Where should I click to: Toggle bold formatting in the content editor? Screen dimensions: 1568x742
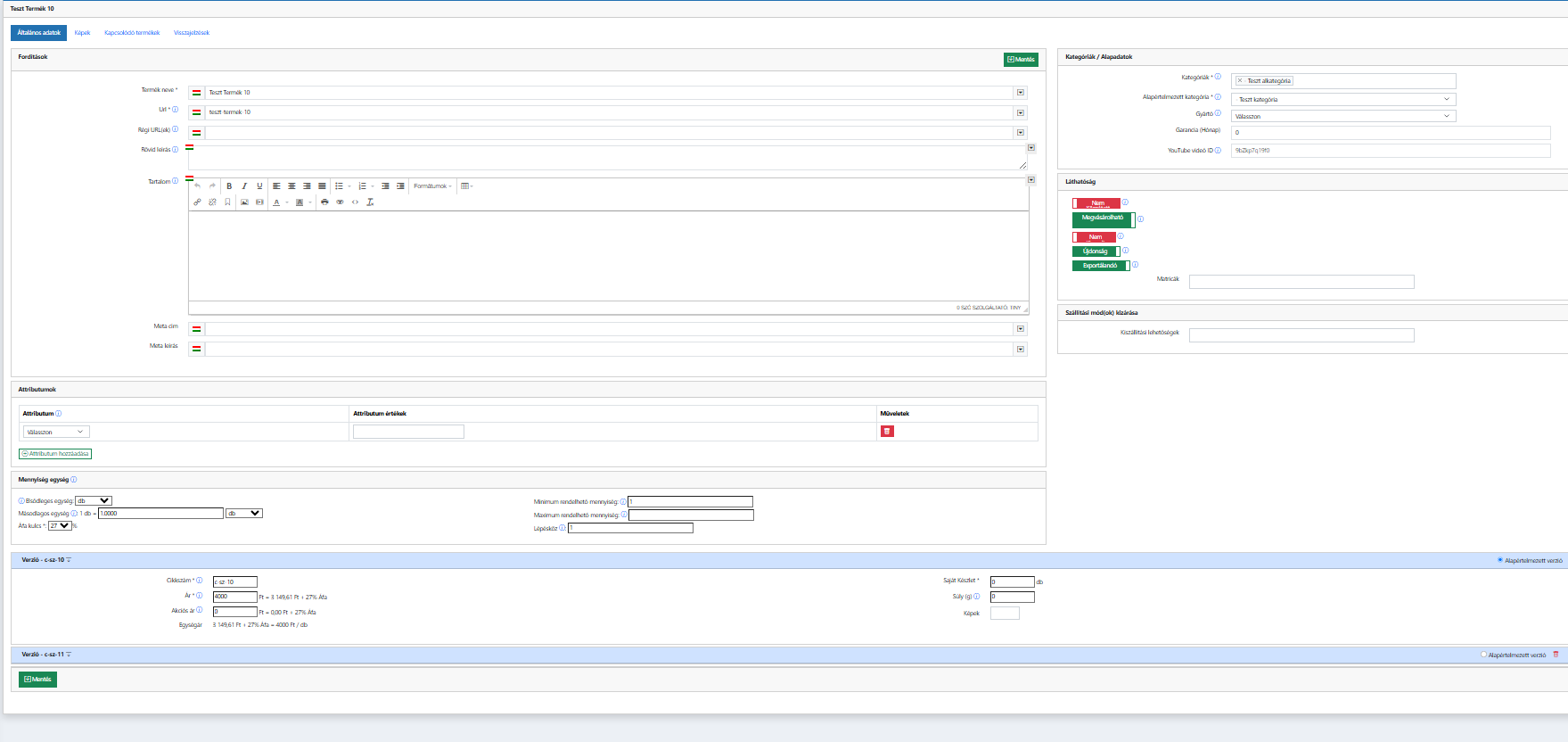click(x=229, y=186)
